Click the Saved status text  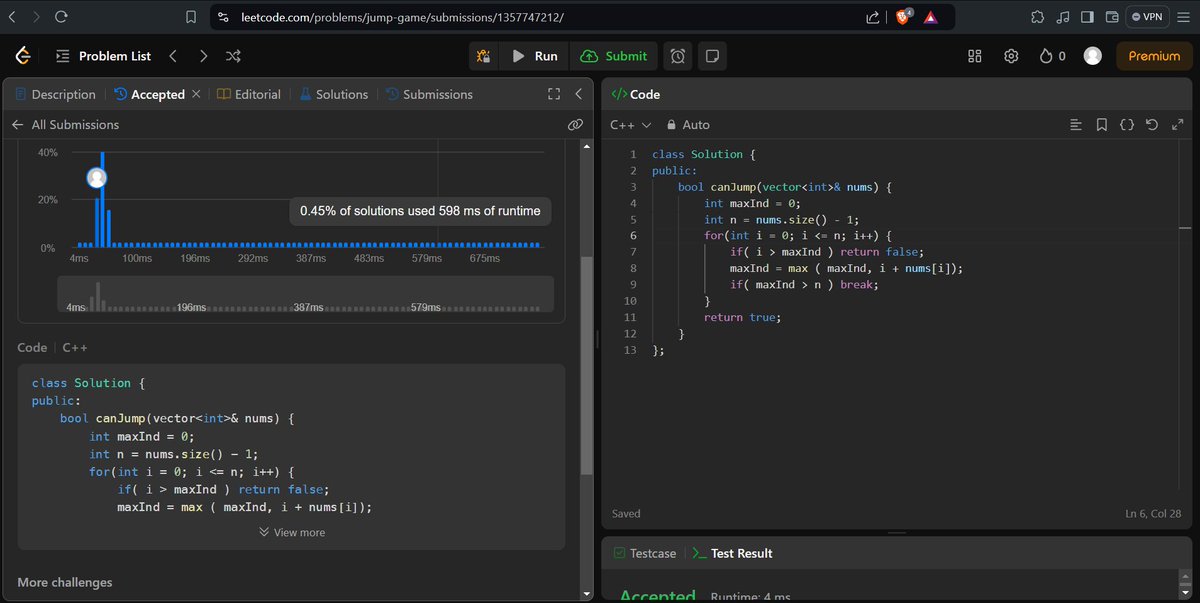[628, 514]
